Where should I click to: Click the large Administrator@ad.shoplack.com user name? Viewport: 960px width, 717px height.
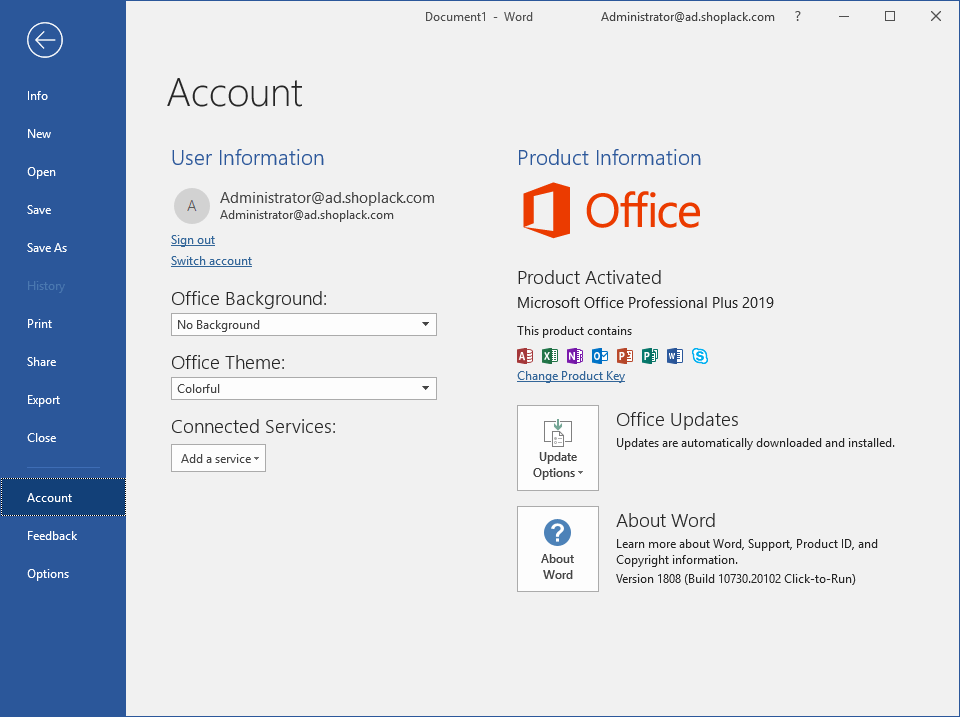point(327,198)
